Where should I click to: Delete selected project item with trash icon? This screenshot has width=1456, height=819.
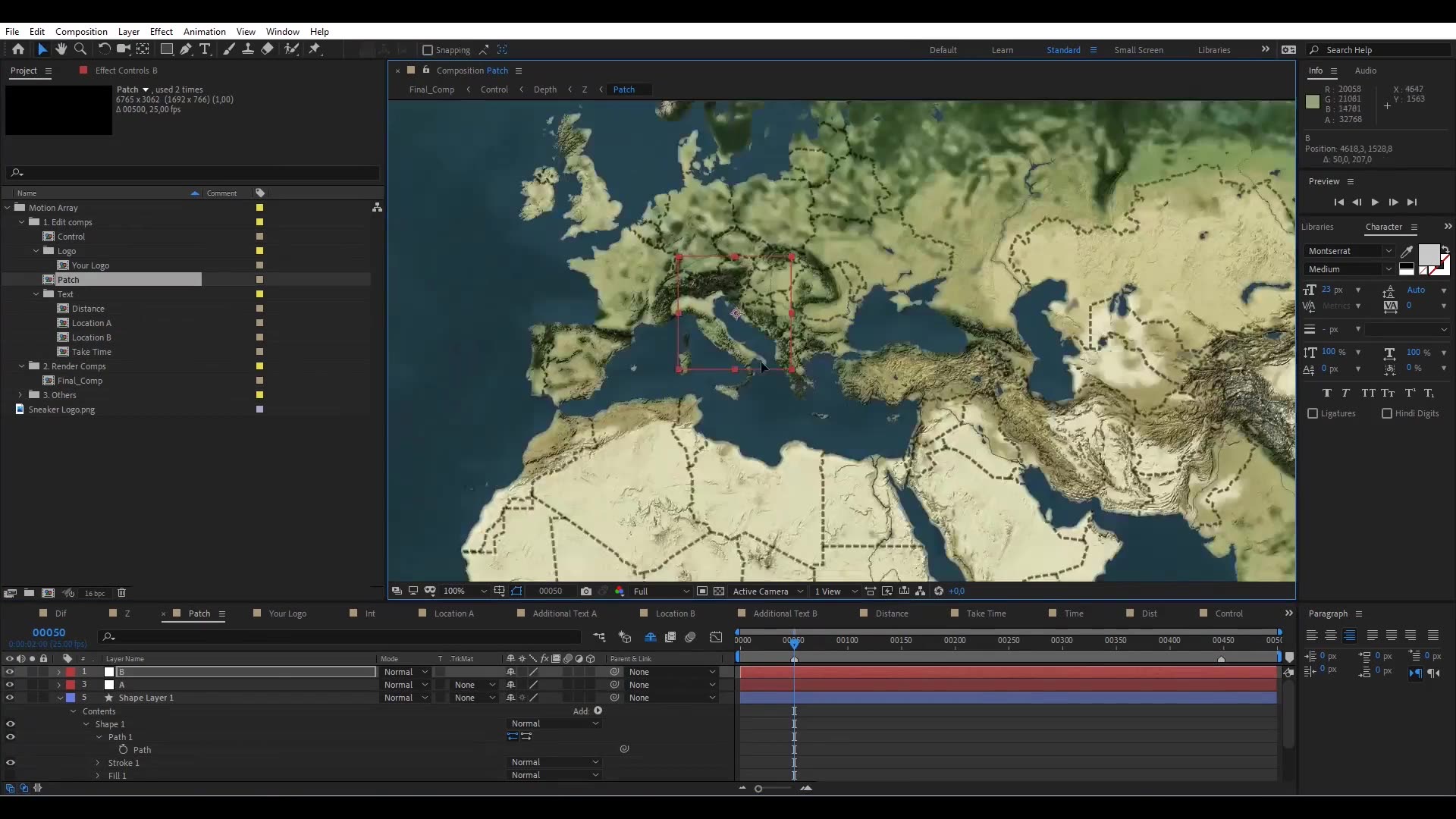tap(121, 593)
